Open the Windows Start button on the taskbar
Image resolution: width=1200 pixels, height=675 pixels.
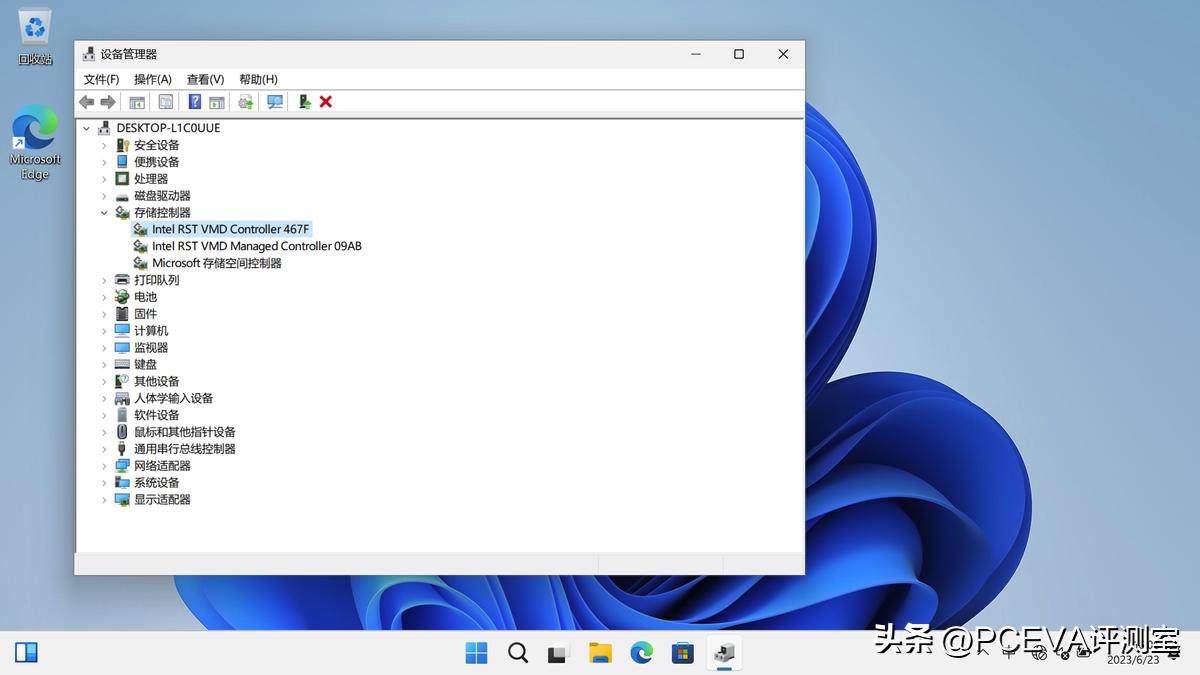point(477,653)
